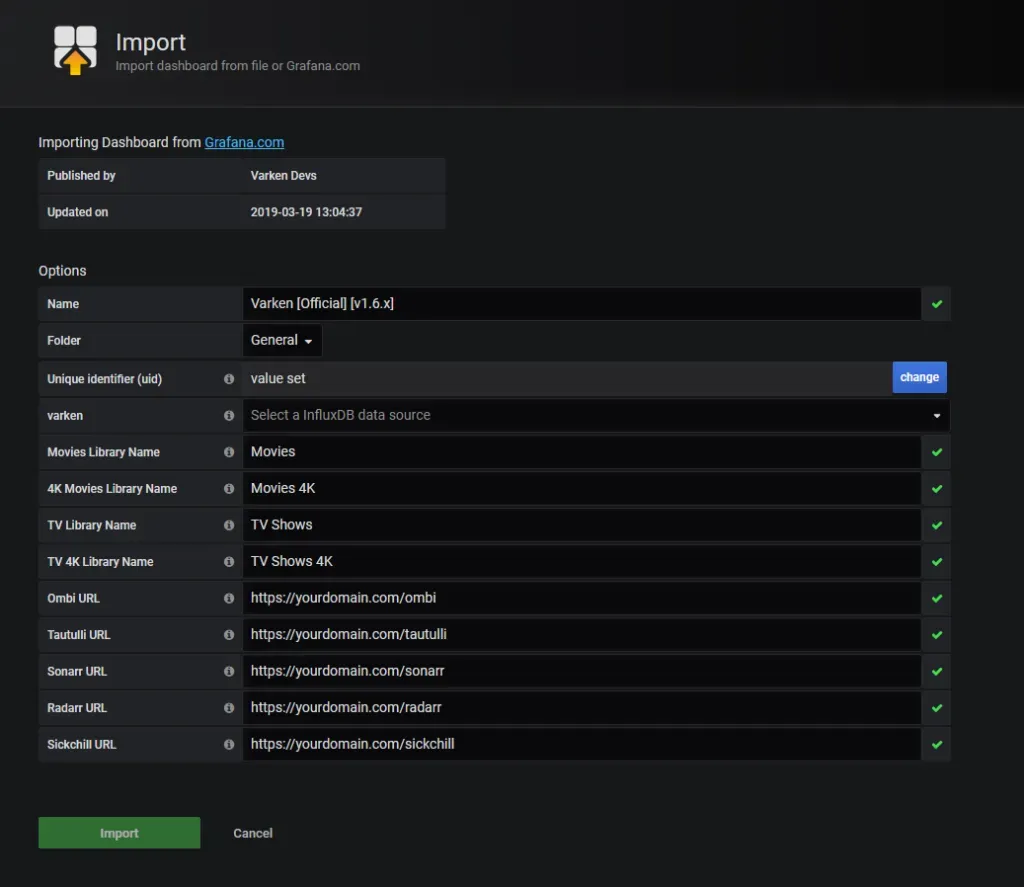This screenshot has height=887, width=1024.
Task: Click the 'Published by' label
Action: 81,176
